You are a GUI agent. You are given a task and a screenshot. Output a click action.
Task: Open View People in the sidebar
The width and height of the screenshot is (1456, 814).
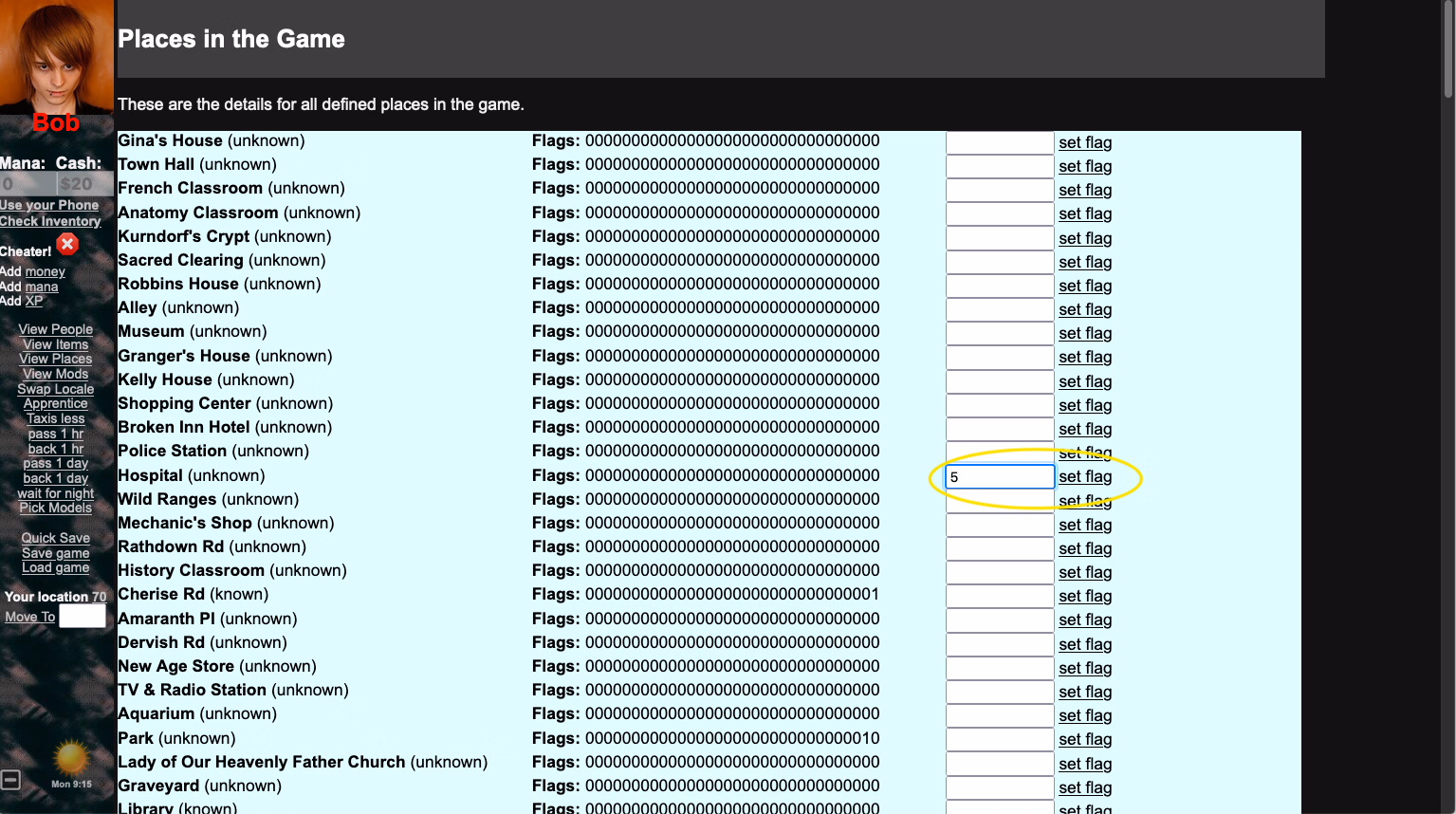[55, 329]
